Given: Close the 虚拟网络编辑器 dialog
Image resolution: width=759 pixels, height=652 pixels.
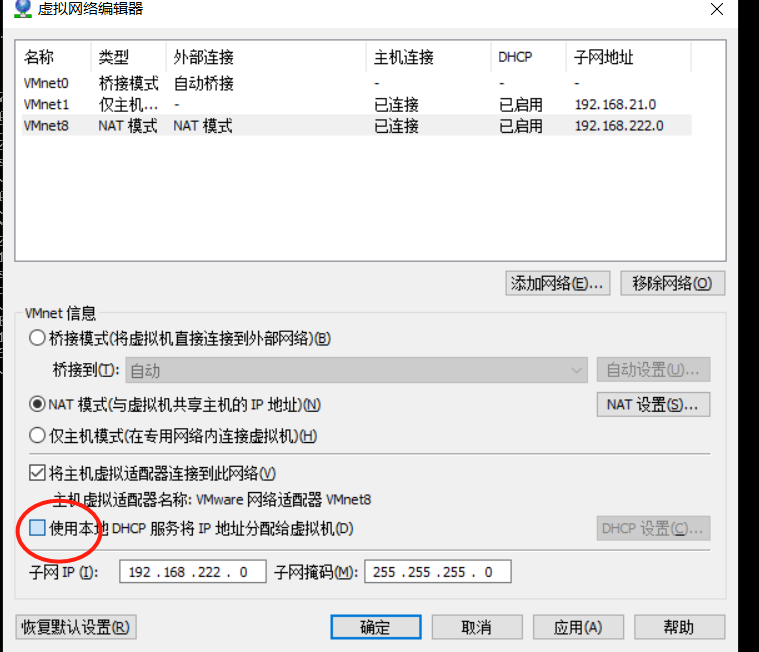Looking at the screenshot, I should tap(717, 9).
